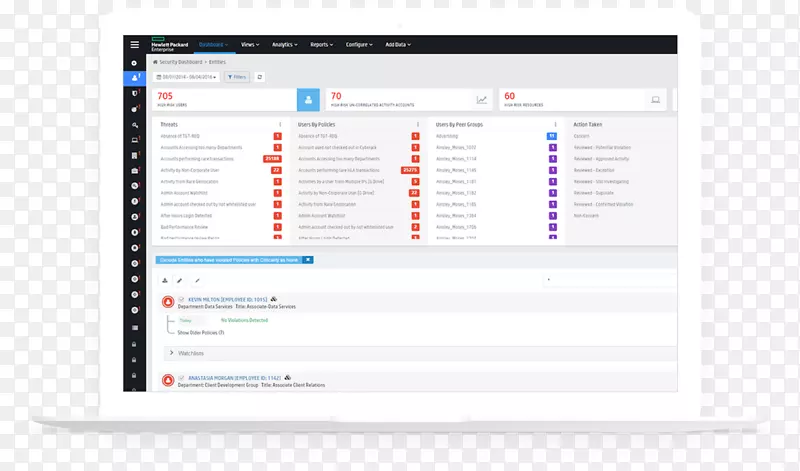
Task: Remove the blue exclude entities filter tag
Action: [x=308, y=260]
